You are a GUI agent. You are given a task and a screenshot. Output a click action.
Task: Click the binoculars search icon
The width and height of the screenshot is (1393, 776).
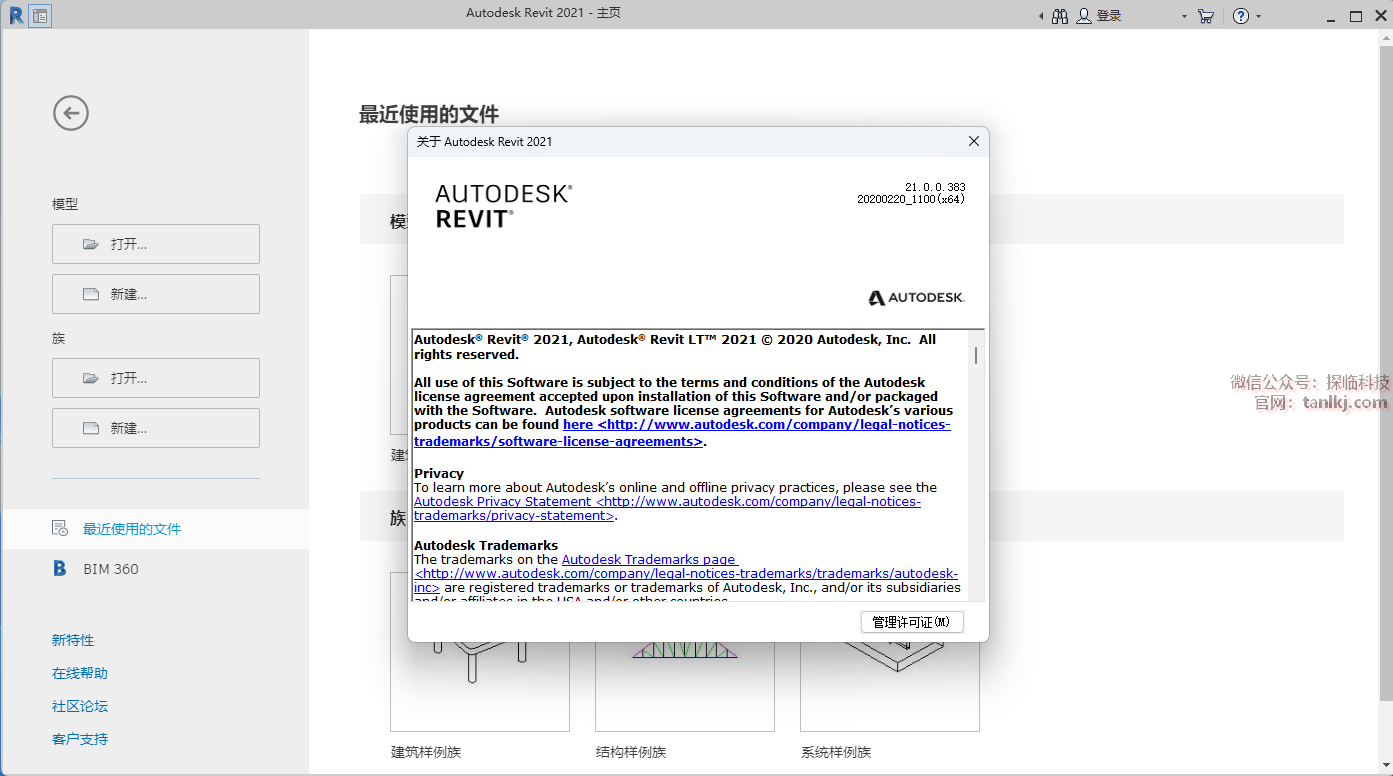pyautogui.click(x=1060, y=16)
